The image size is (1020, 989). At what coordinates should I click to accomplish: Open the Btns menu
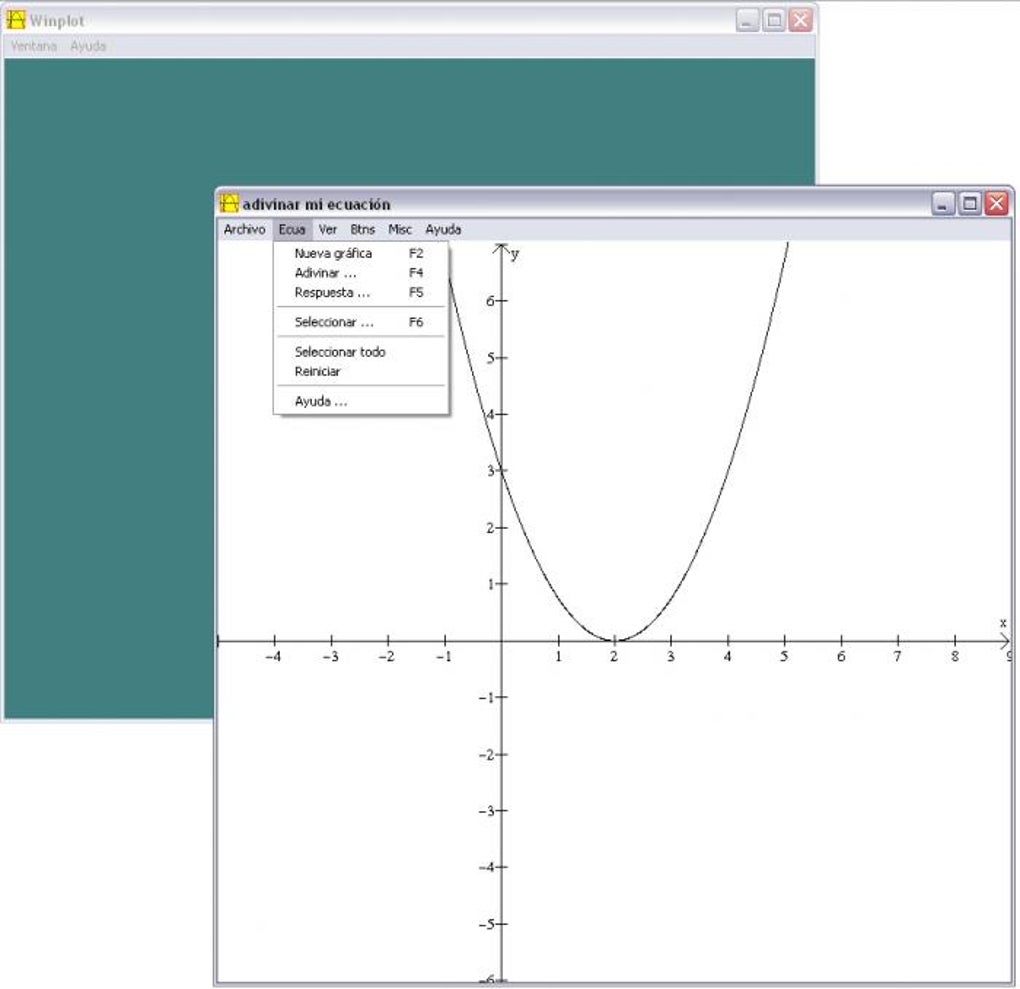point(362,229)
